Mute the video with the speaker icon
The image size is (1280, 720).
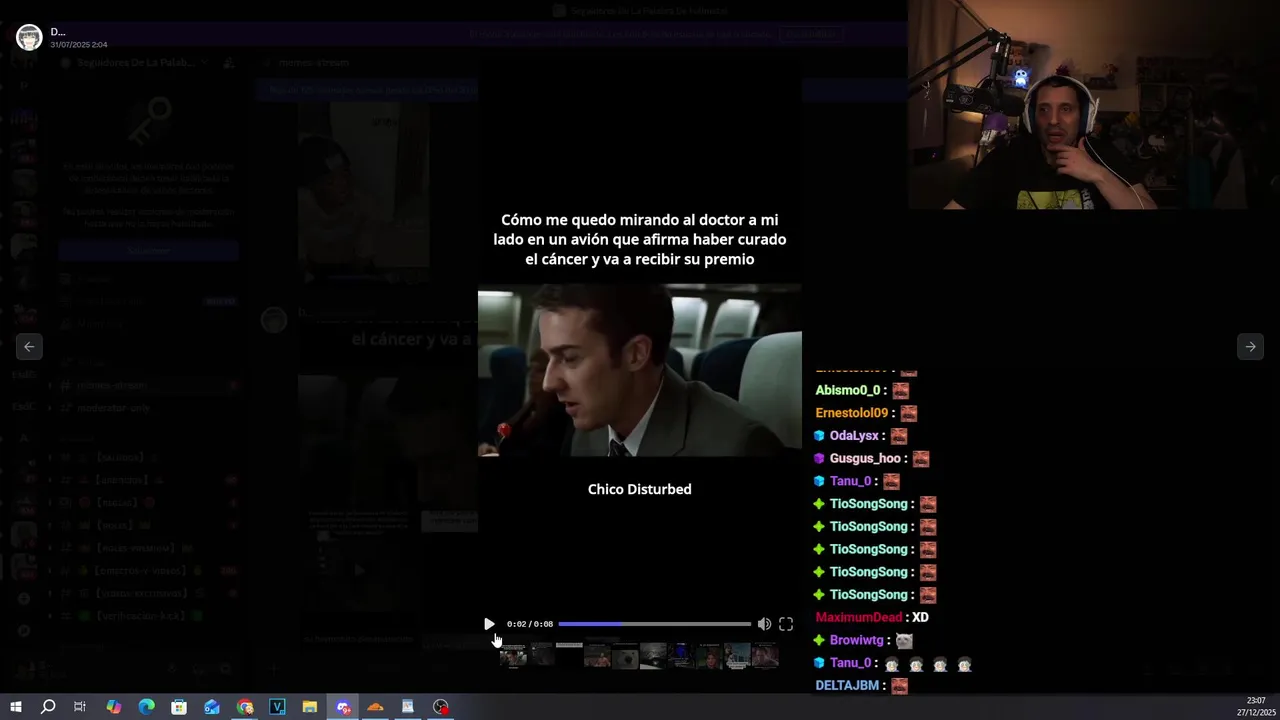(x=764, y=624)
